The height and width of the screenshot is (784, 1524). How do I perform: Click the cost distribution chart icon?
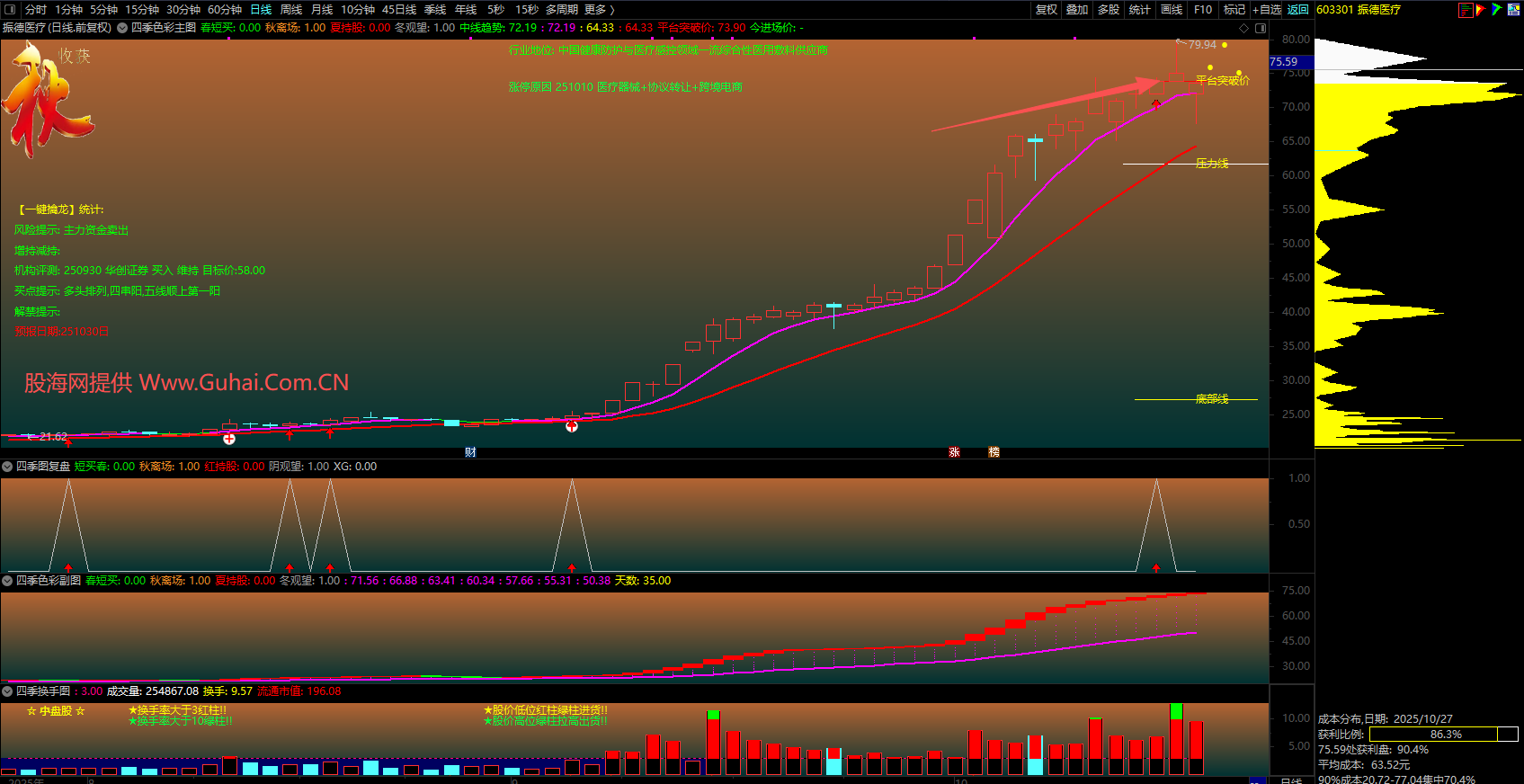point(1466,10)
